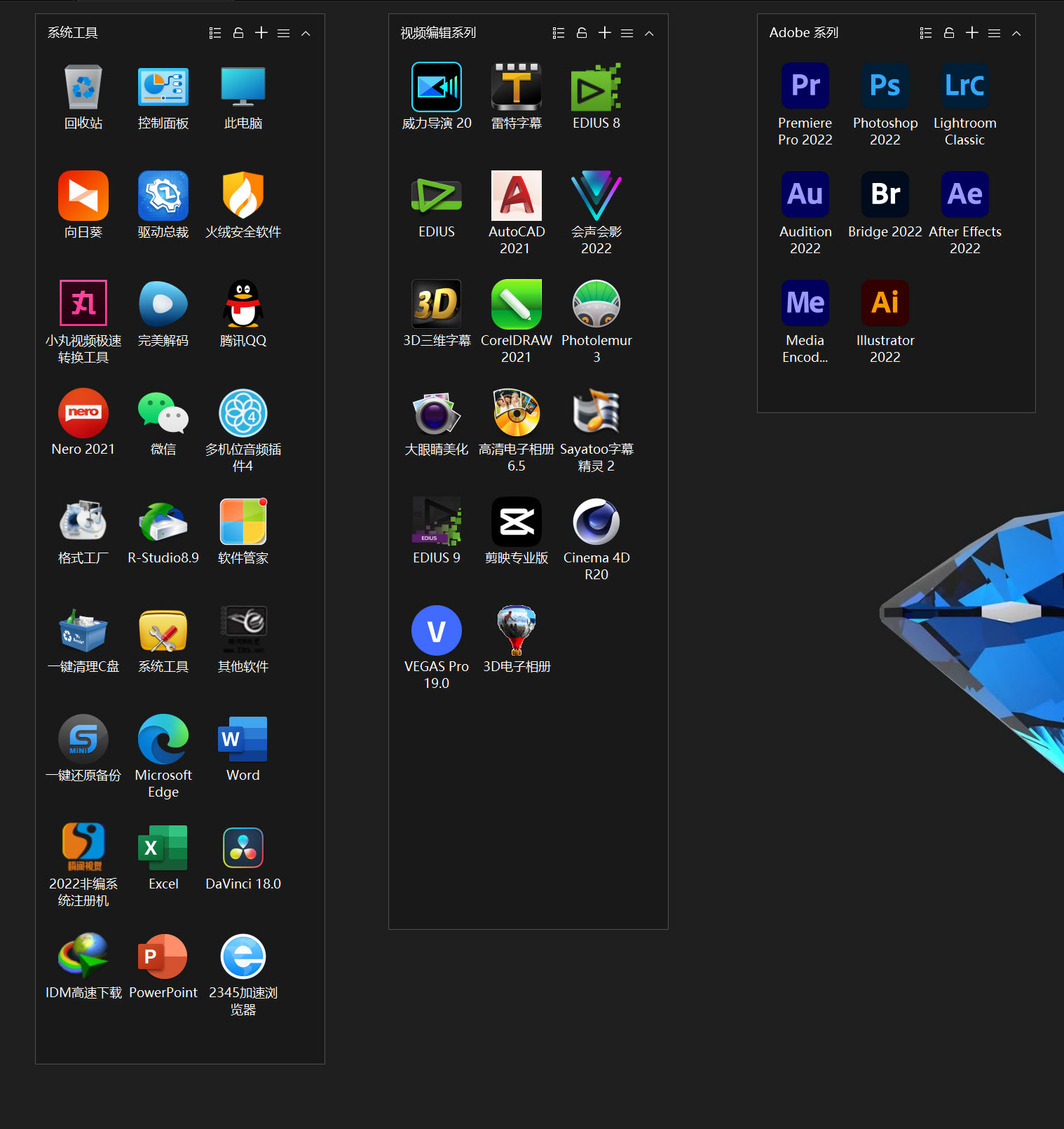Open Bridge 2022 icon
The image size is (1064, 1129).
[x=885, y=194]
